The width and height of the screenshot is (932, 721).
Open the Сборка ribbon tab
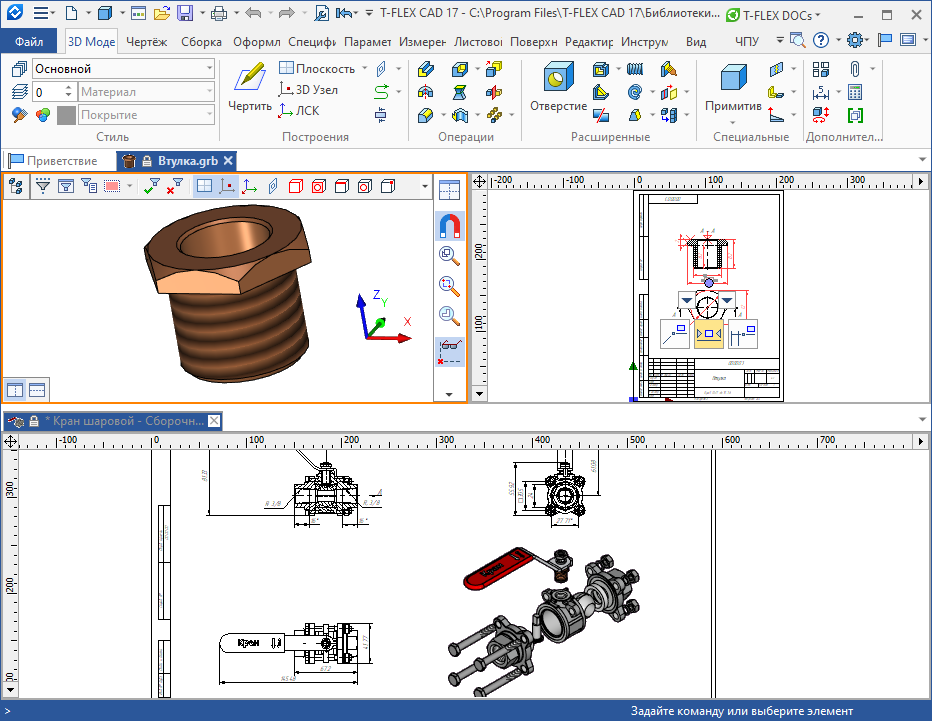[201, 42]
